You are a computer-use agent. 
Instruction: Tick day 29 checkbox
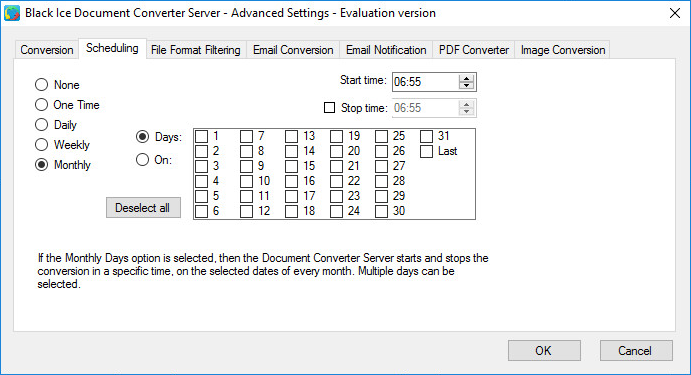tap(381, 196)
